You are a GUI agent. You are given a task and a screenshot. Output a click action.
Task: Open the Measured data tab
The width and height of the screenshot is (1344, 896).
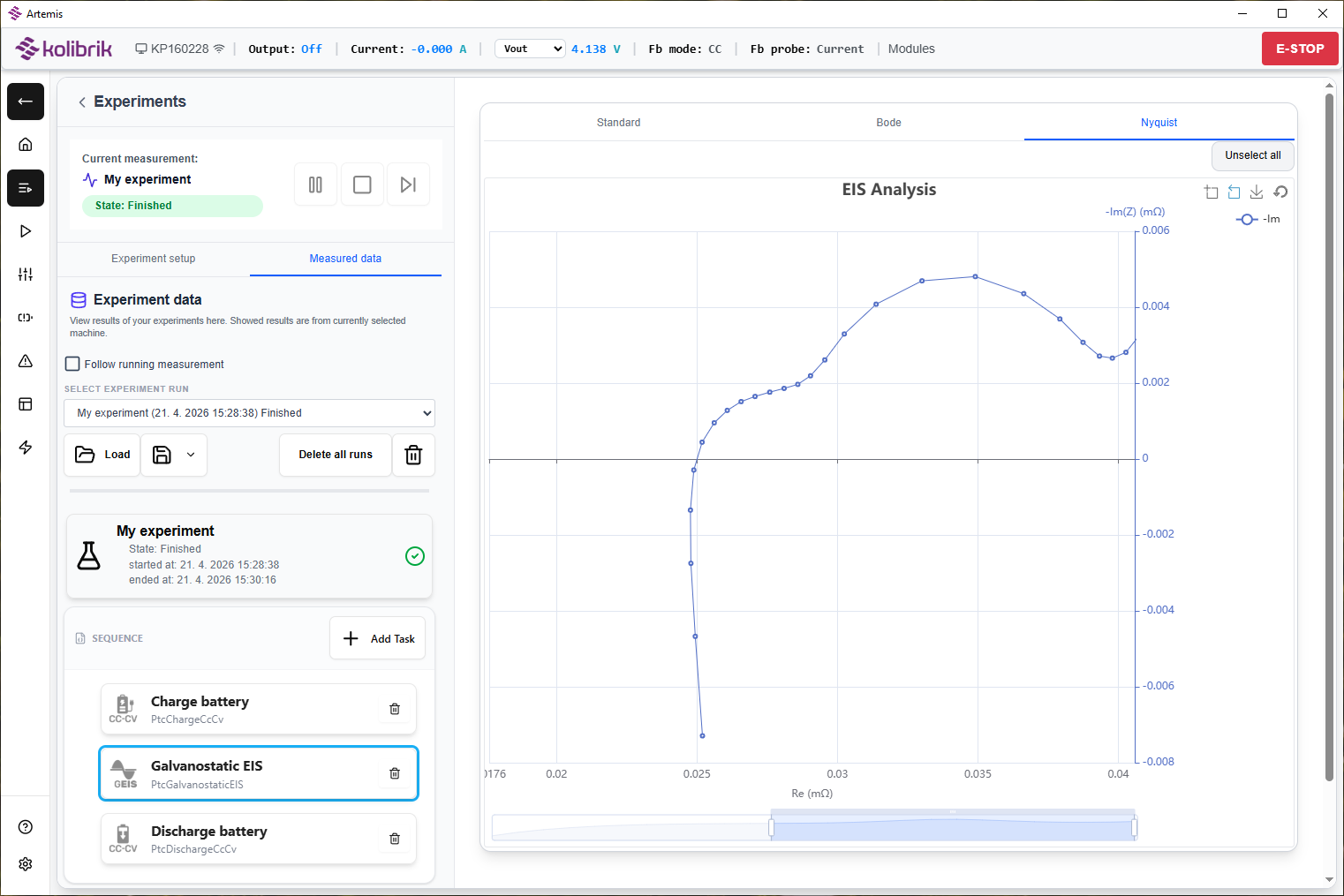[x=345, y=259]
